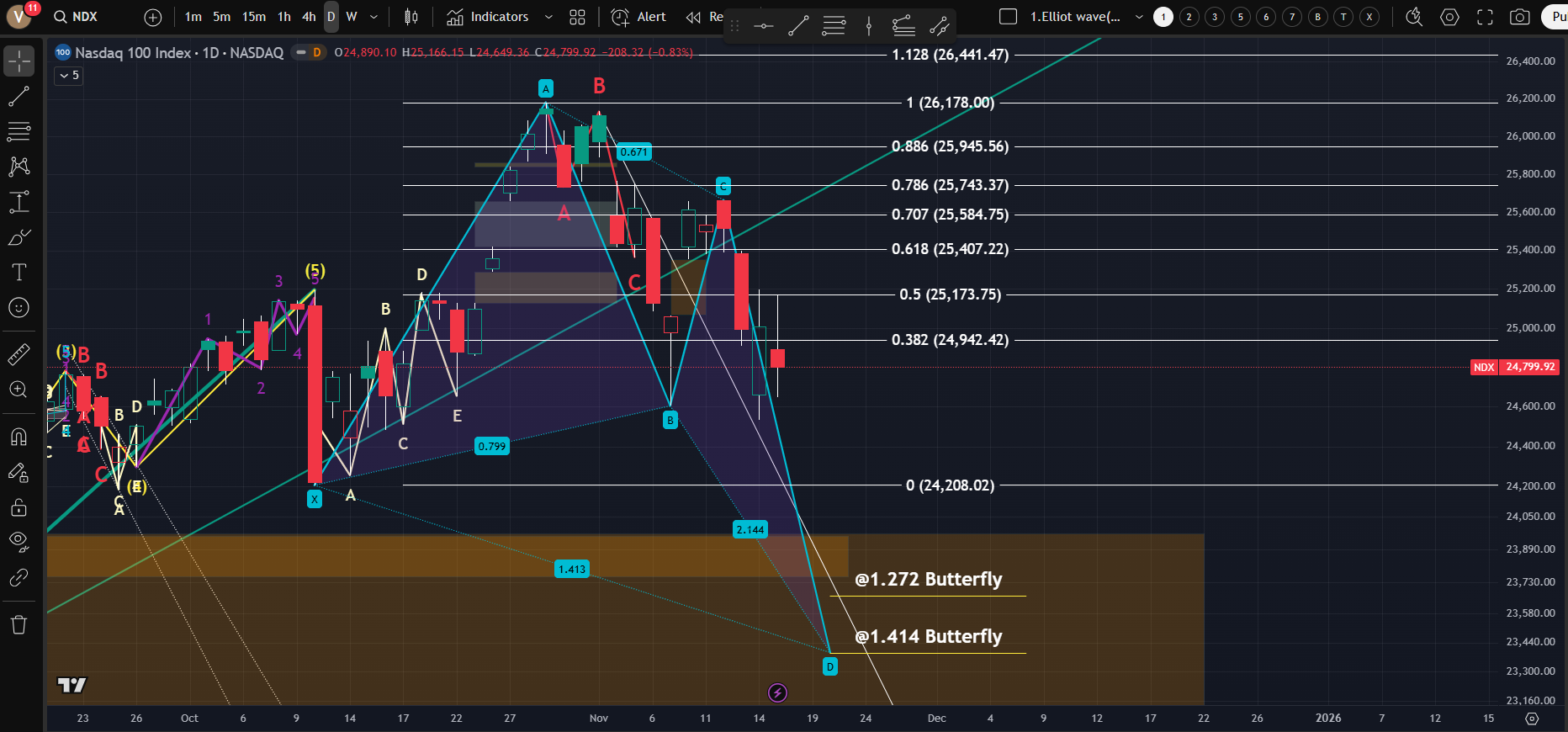
Task: Toggle lock all drawing tools
Action: [19, 507]
